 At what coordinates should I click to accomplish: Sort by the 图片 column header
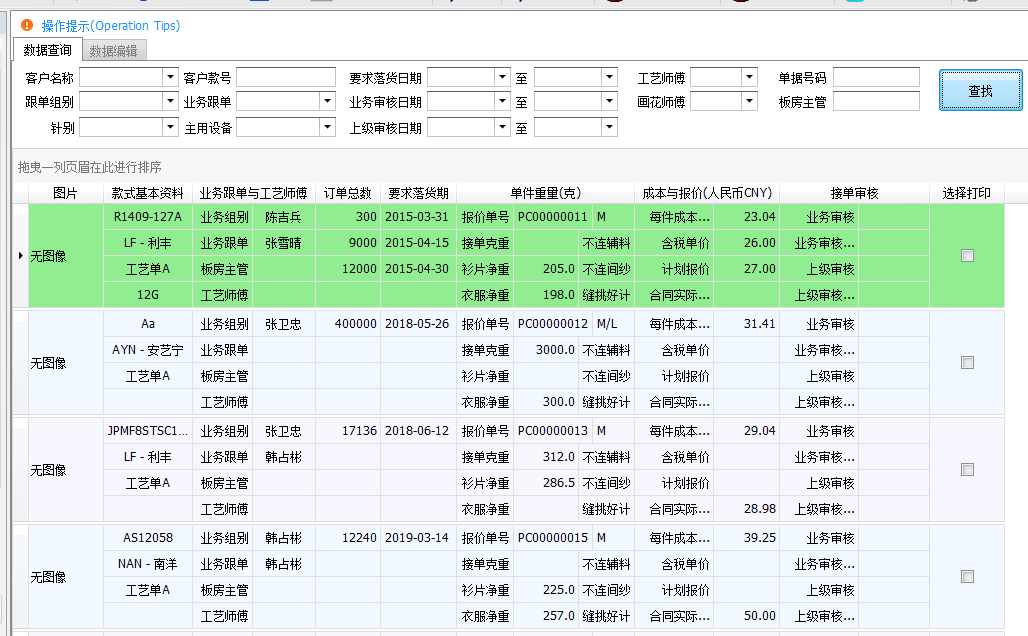tap(66, 193)
